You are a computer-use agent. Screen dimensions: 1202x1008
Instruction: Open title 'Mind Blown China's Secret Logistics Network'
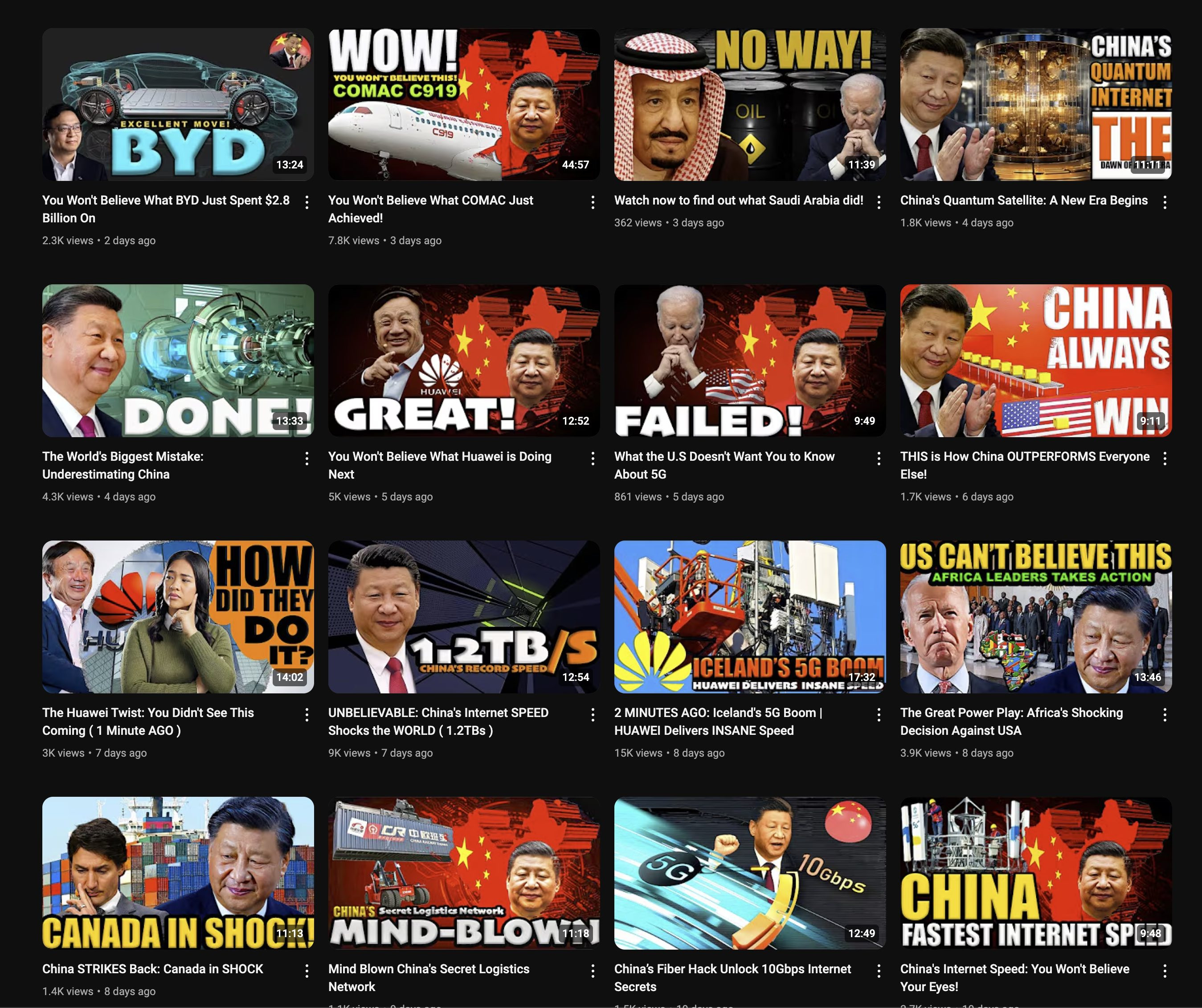tap(428, 977)
